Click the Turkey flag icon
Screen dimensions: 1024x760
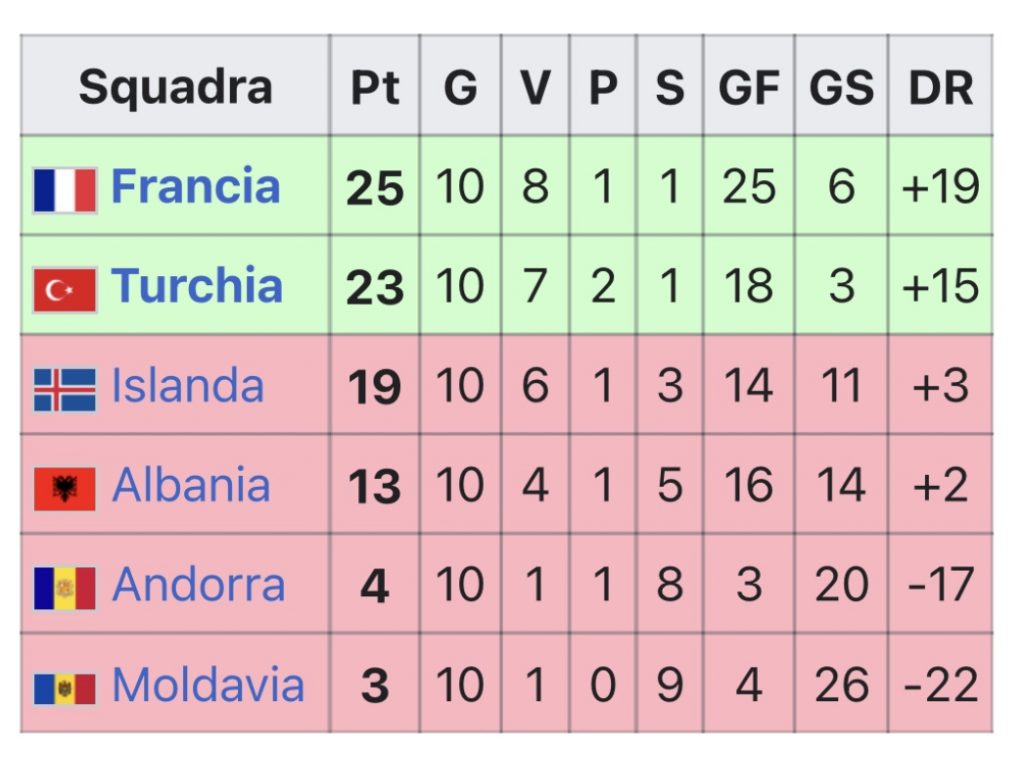click(65, 290)
